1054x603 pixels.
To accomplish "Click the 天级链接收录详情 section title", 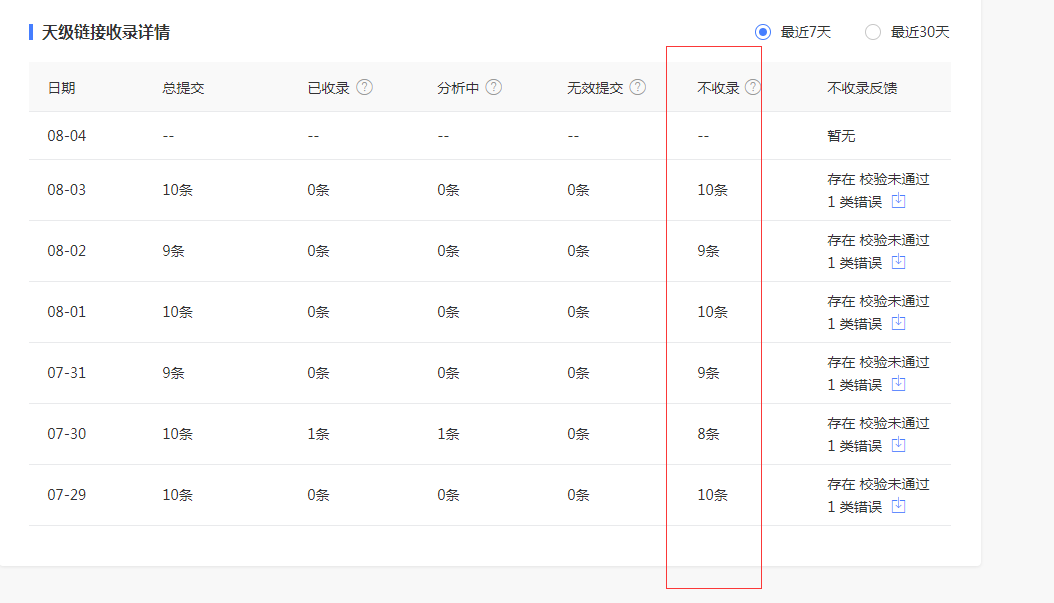I will pyautogui.click(x=105, y=33).
